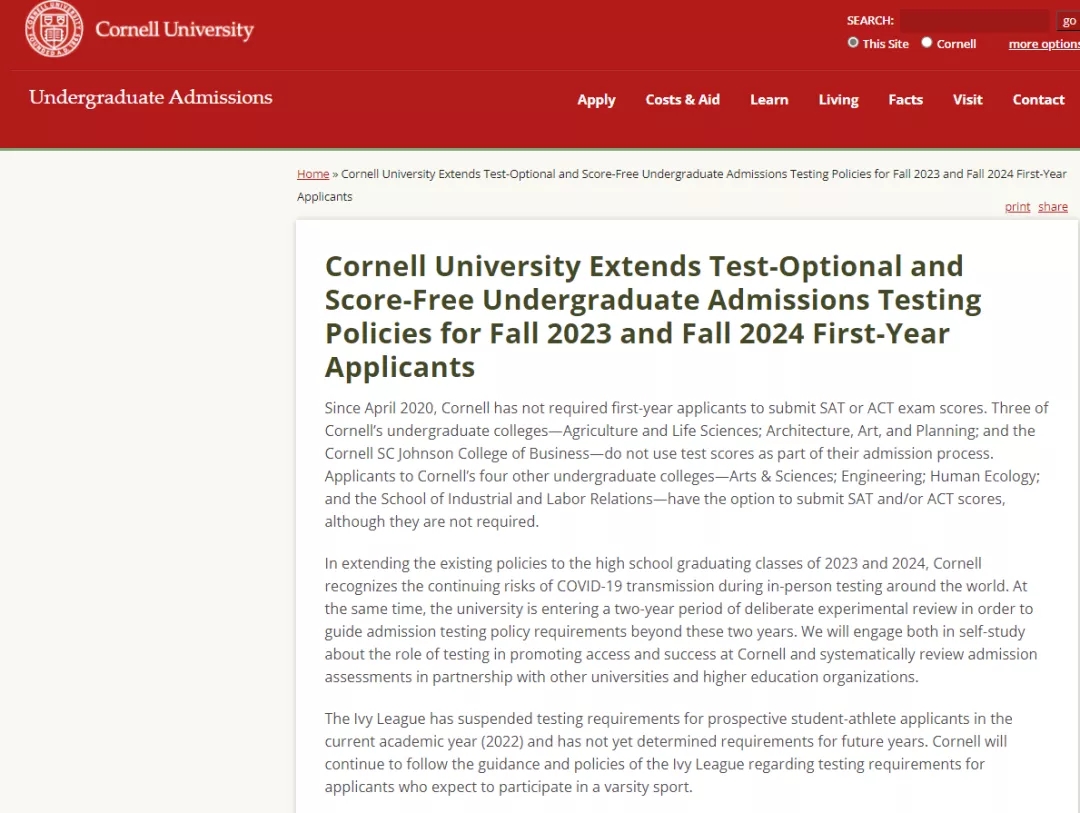Open the Costs & Aid menu
Image resolution: width=1080 pixels, height=813 pixels.
click(x=683, y=100)
